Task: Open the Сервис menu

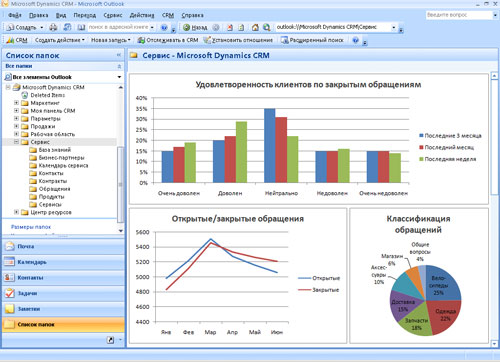Action: tap(113, 15)
